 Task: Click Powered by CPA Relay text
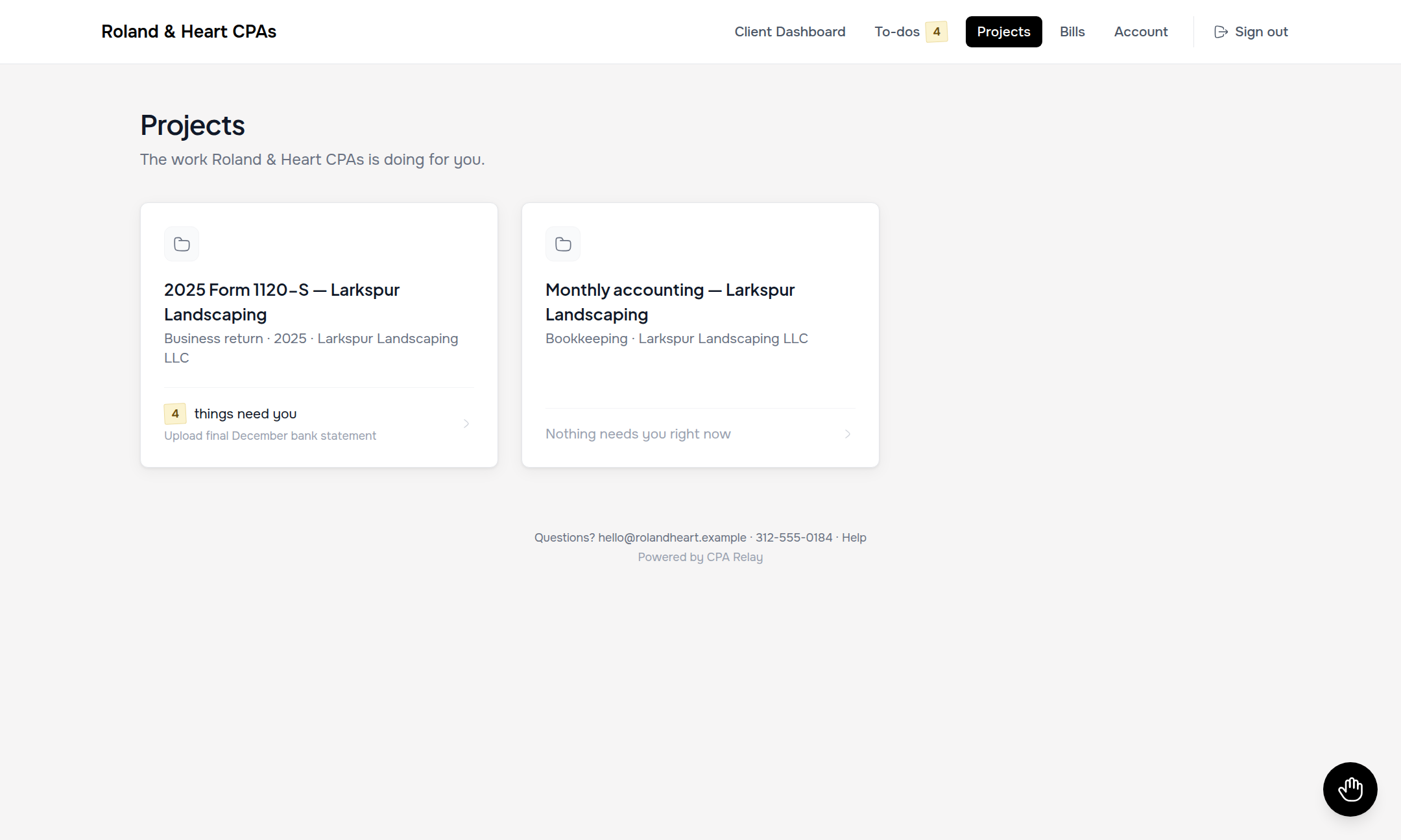click(700, 557)
